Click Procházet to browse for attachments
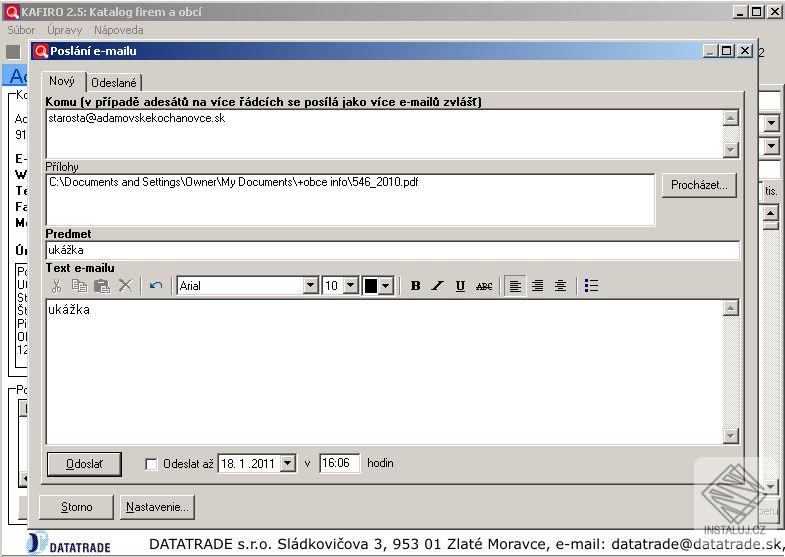The width and height of the screenshot is (785, 557). pyautogui.click(x=699, y=185)
